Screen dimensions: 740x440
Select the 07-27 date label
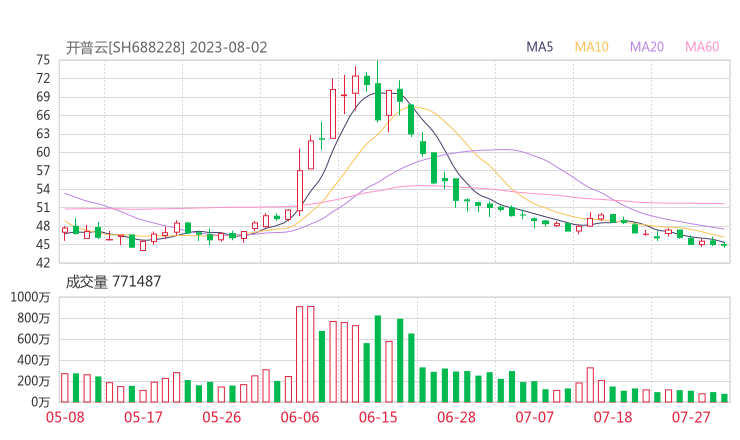point(691,417)
